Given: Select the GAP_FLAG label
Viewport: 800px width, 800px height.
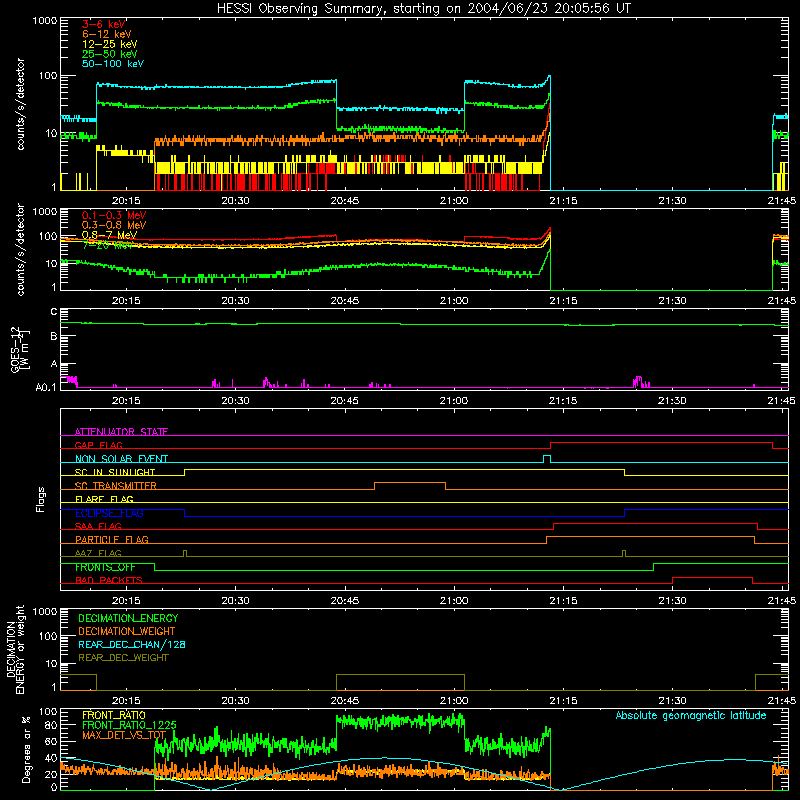Looking at the screenshot, I should pos(98,445).
